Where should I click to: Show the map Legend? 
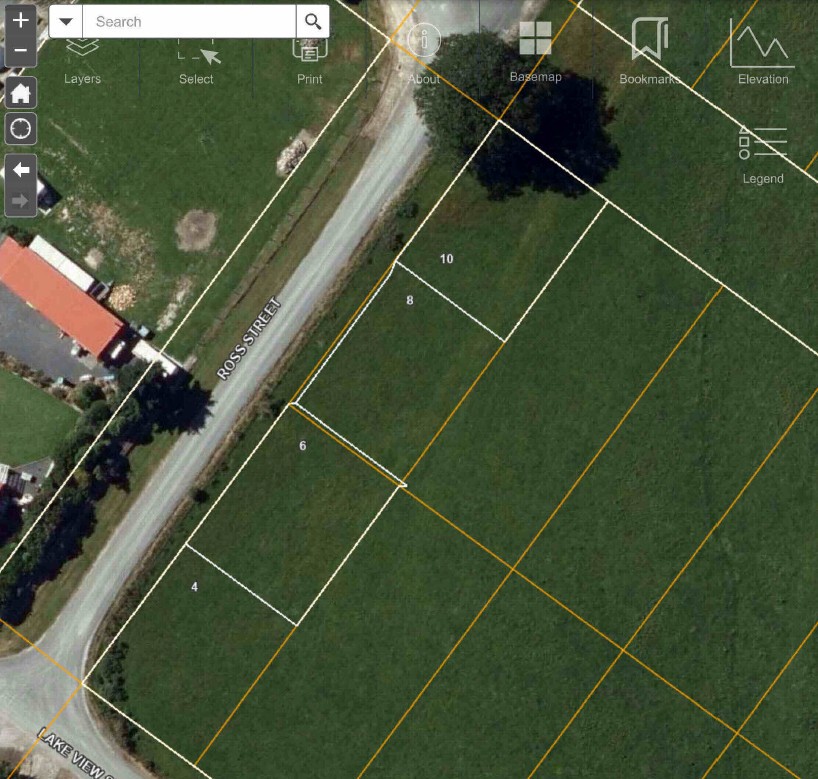[x=763, y=155]
